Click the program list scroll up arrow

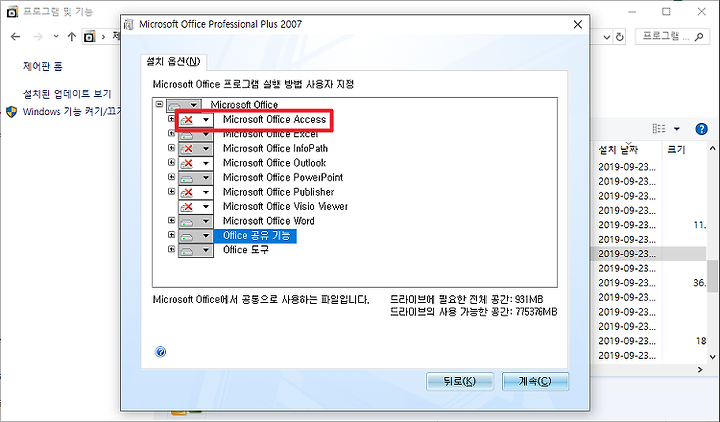[x=712, y=148]
